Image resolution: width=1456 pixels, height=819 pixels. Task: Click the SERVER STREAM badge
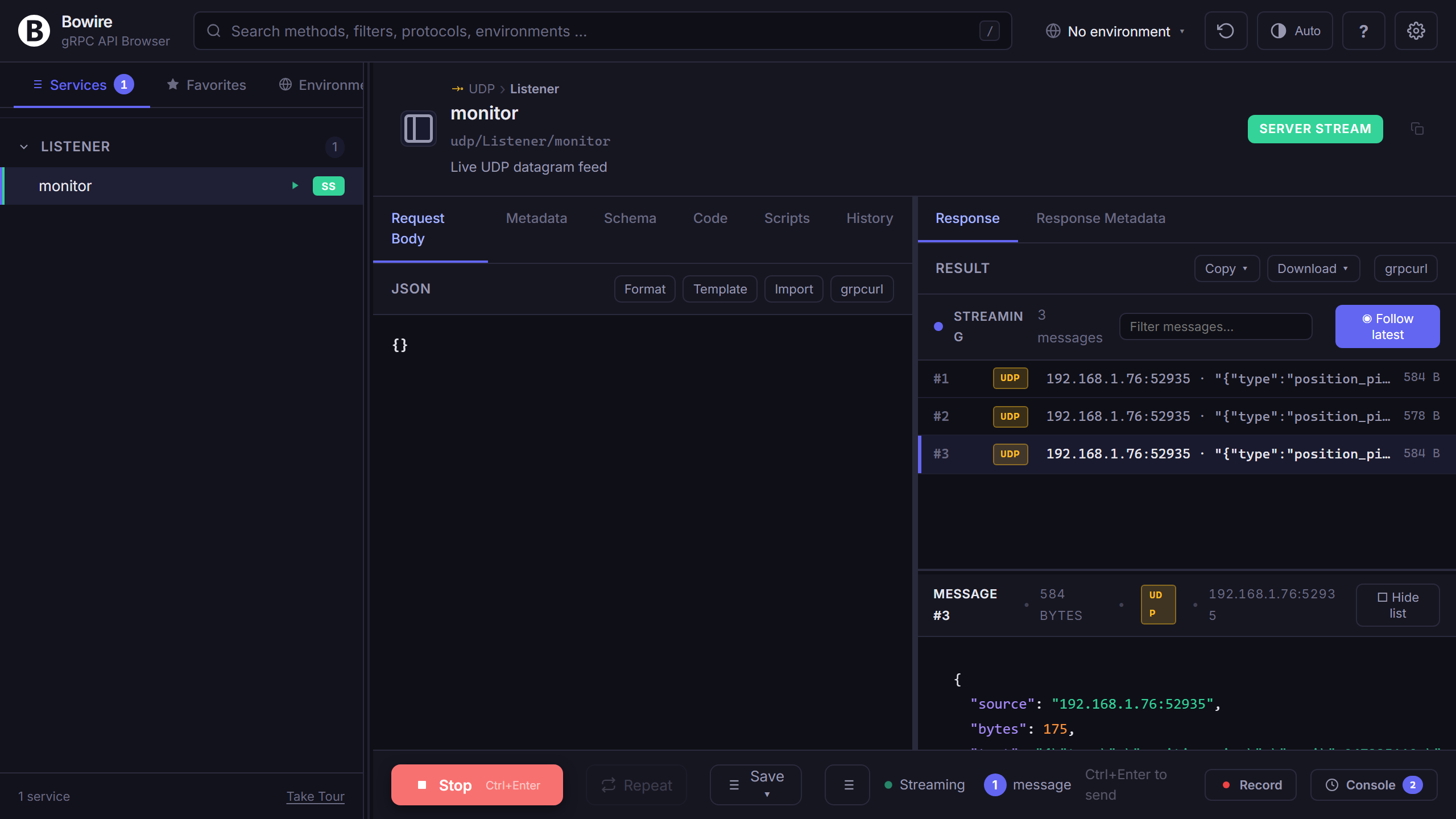click(x=1315, y=129)
